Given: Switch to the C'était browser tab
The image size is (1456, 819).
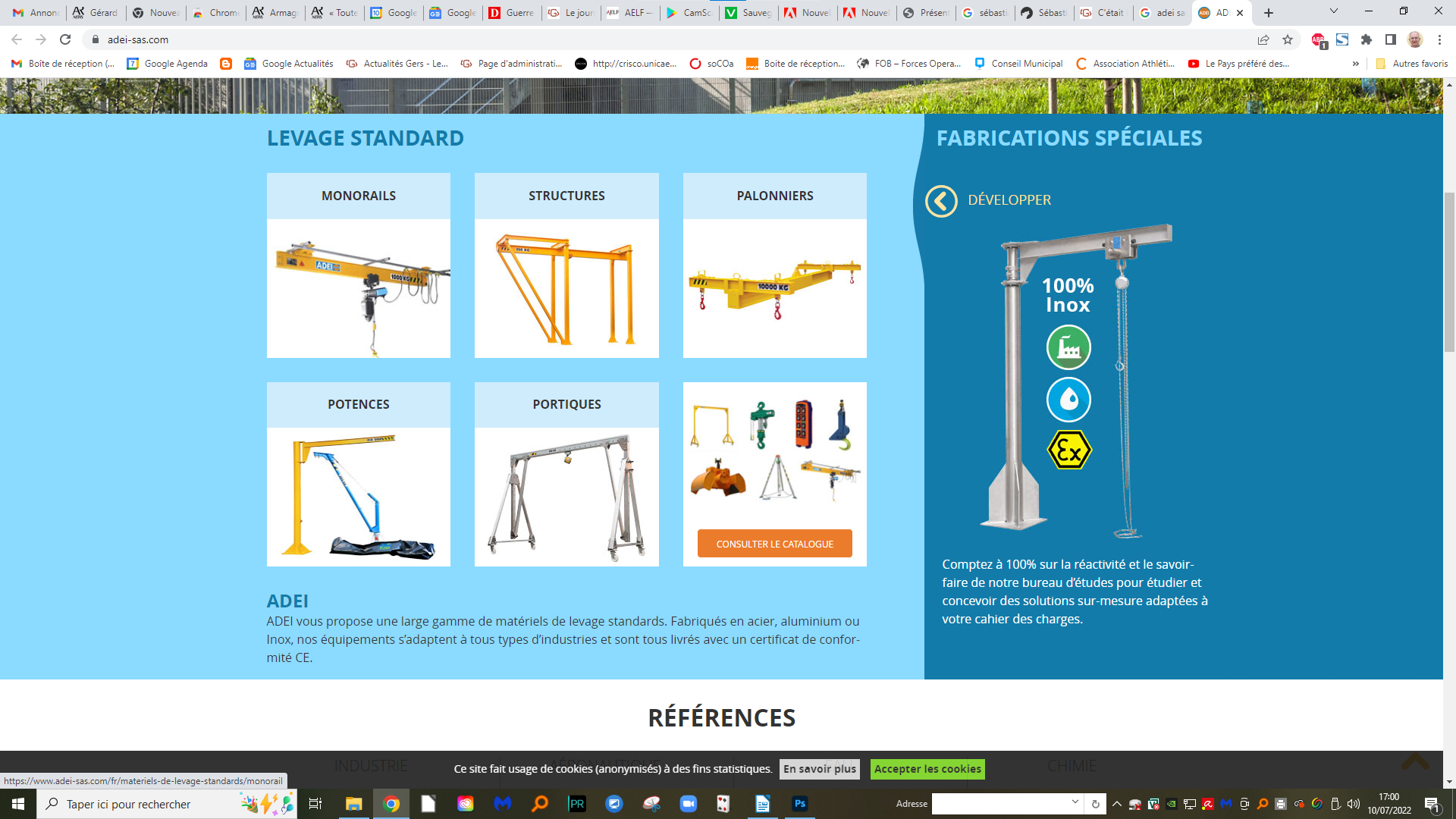Looking at the screenshot, I should click(1103, 13).
